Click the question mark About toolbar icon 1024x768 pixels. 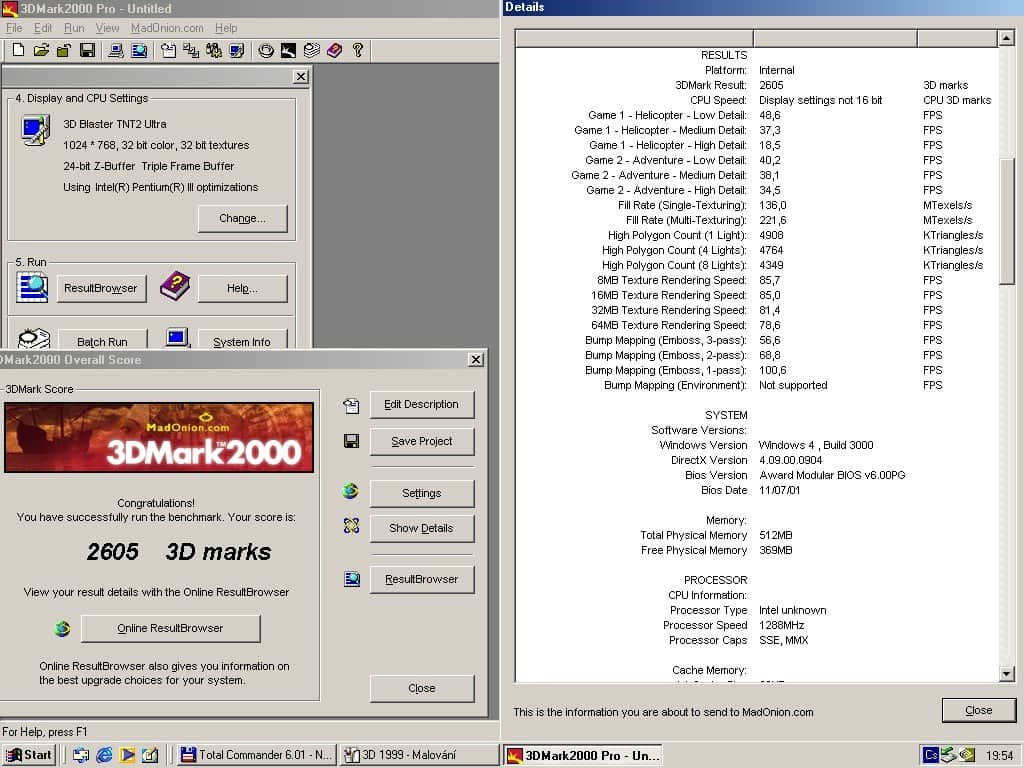click(357, 50)
